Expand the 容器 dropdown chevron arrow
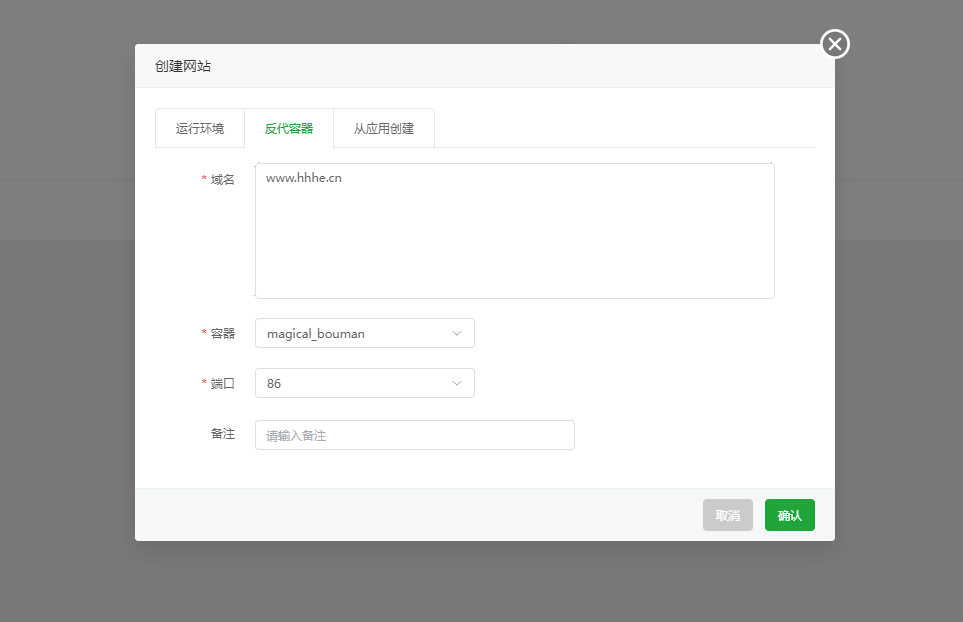This screenshot has height=622, width=963. (457, 333)
